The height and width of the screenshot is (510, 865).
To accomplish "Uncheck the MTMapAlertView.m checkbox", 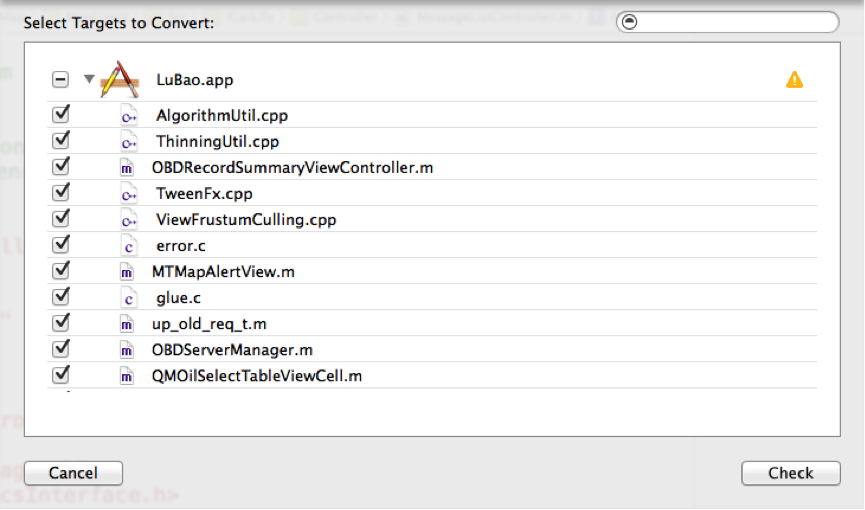I will tap(61, 271).
